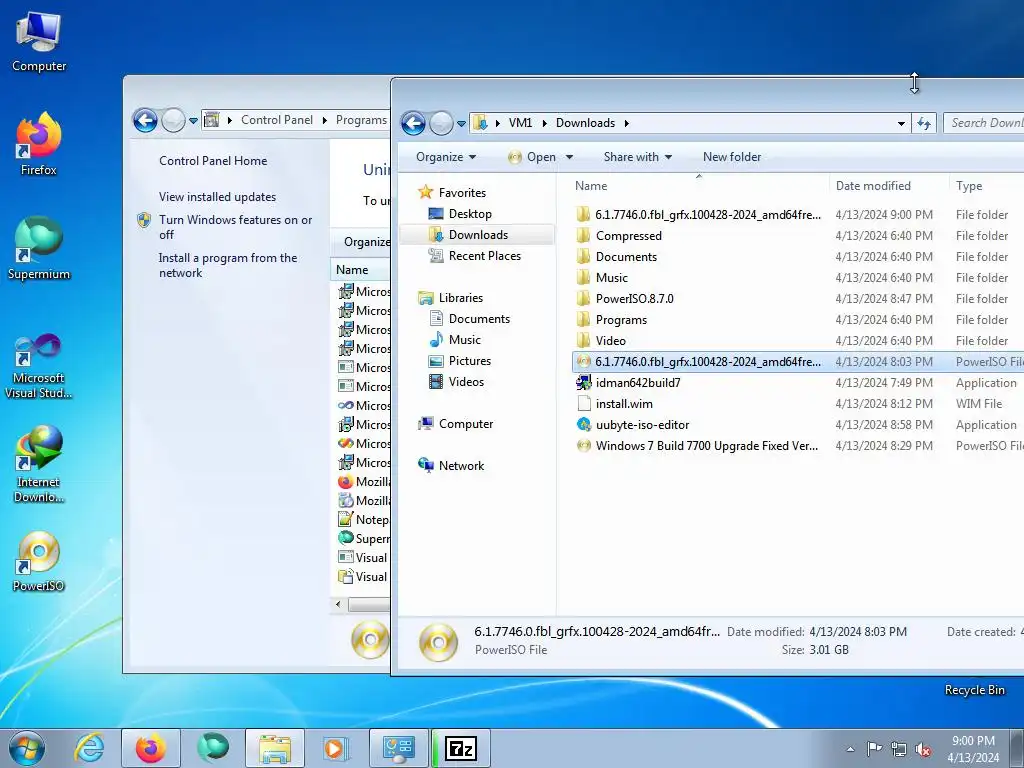
Task: Select the Microsoft Visual Studio desktop shortcut
Action: click(39, 366)
